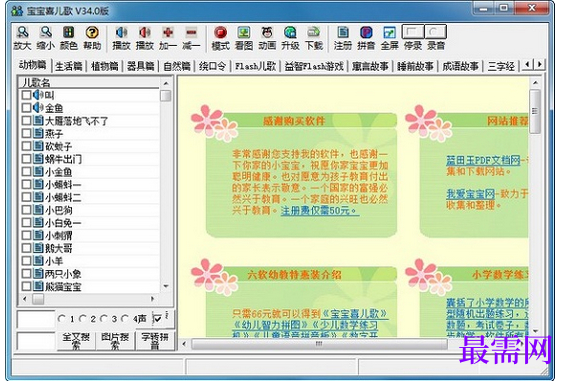This screenshot has width=571, height=381.
Task: Click the 下载 download icon
Action: point(314,33)
